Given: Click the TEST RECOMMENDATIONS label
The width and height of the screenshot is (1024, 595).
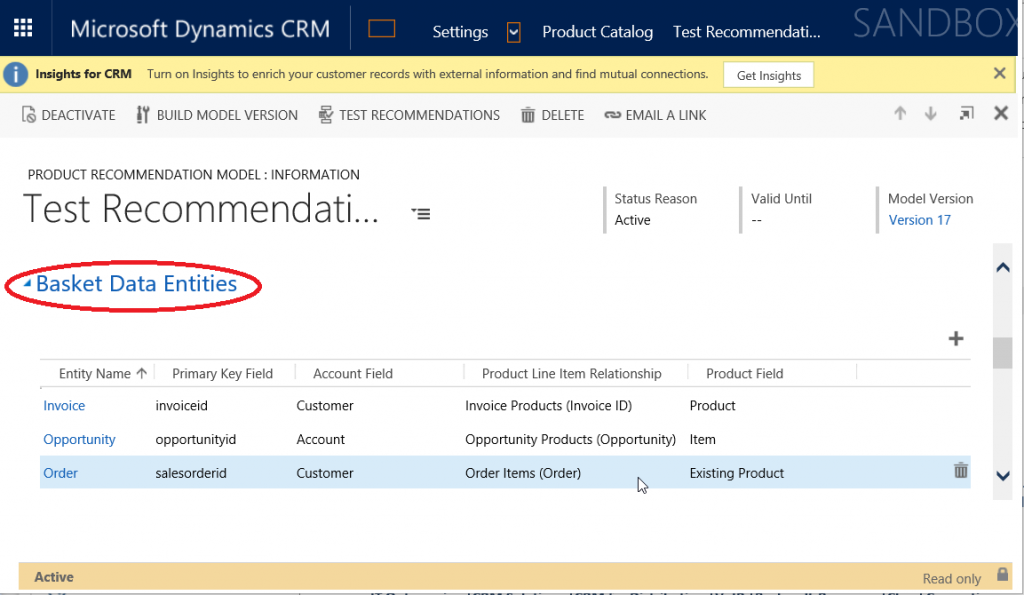Looking at the screenshot, I should [x=419, y=115].
